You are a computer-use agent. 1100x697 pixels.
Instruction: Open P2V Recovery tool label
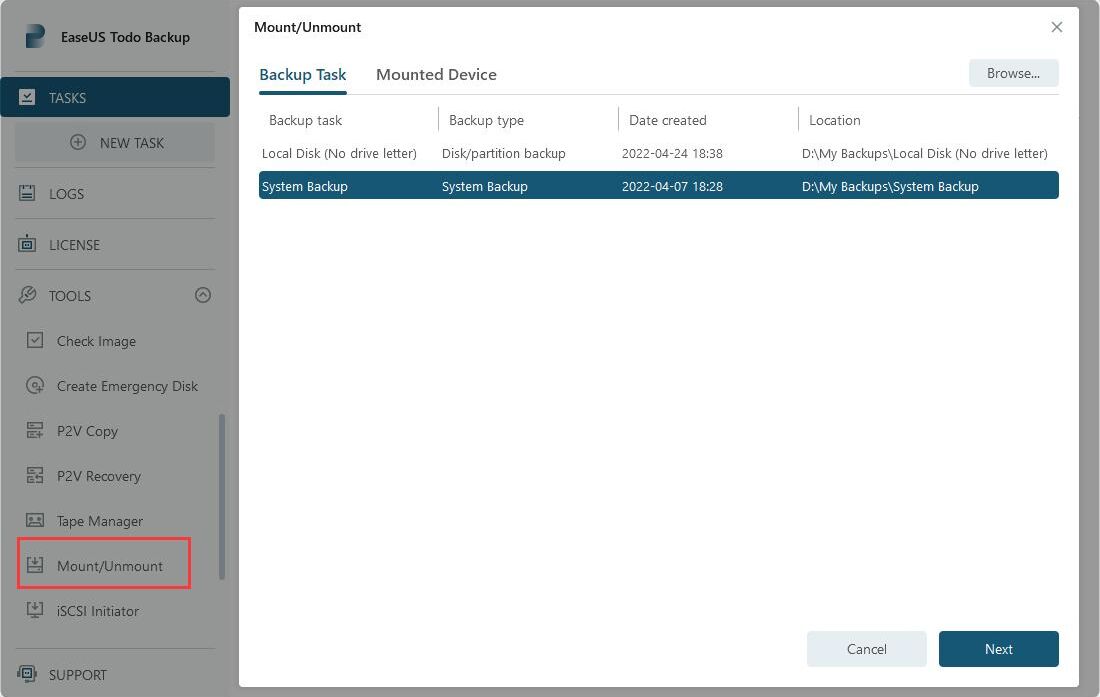point(99,476)
